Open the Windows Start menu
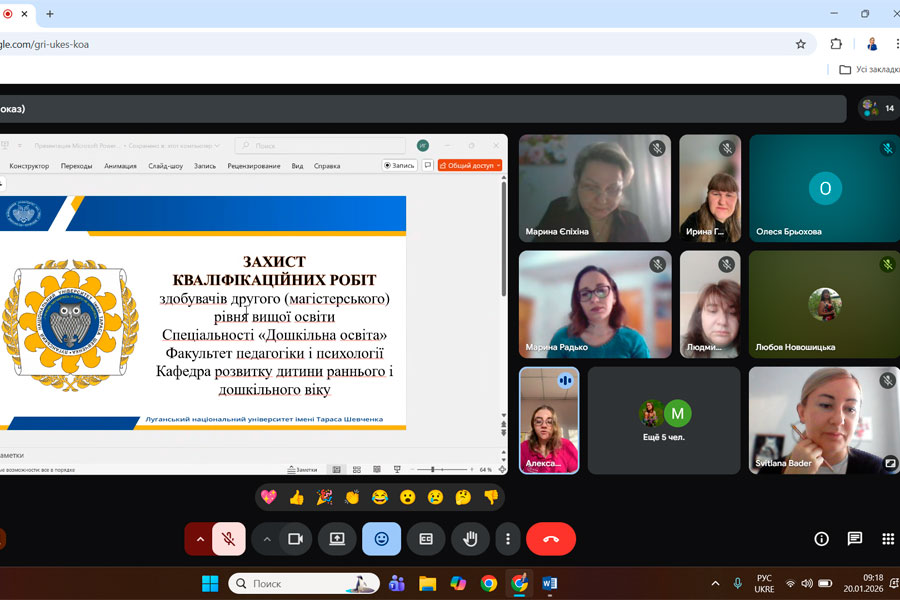This screenshot has height=600, width=900. [x=210, y=583]
